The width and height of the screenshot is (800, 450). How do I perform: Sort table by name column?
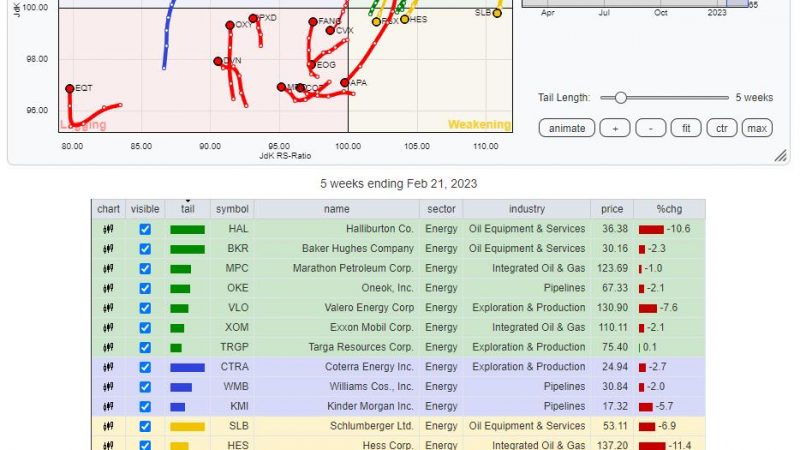click(337, 209)
